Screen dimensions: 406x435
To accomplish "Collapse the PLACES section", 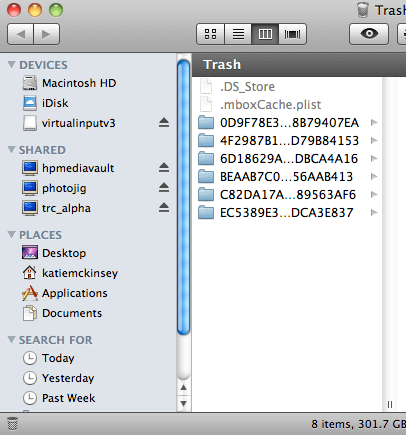I will coord(12,235).
